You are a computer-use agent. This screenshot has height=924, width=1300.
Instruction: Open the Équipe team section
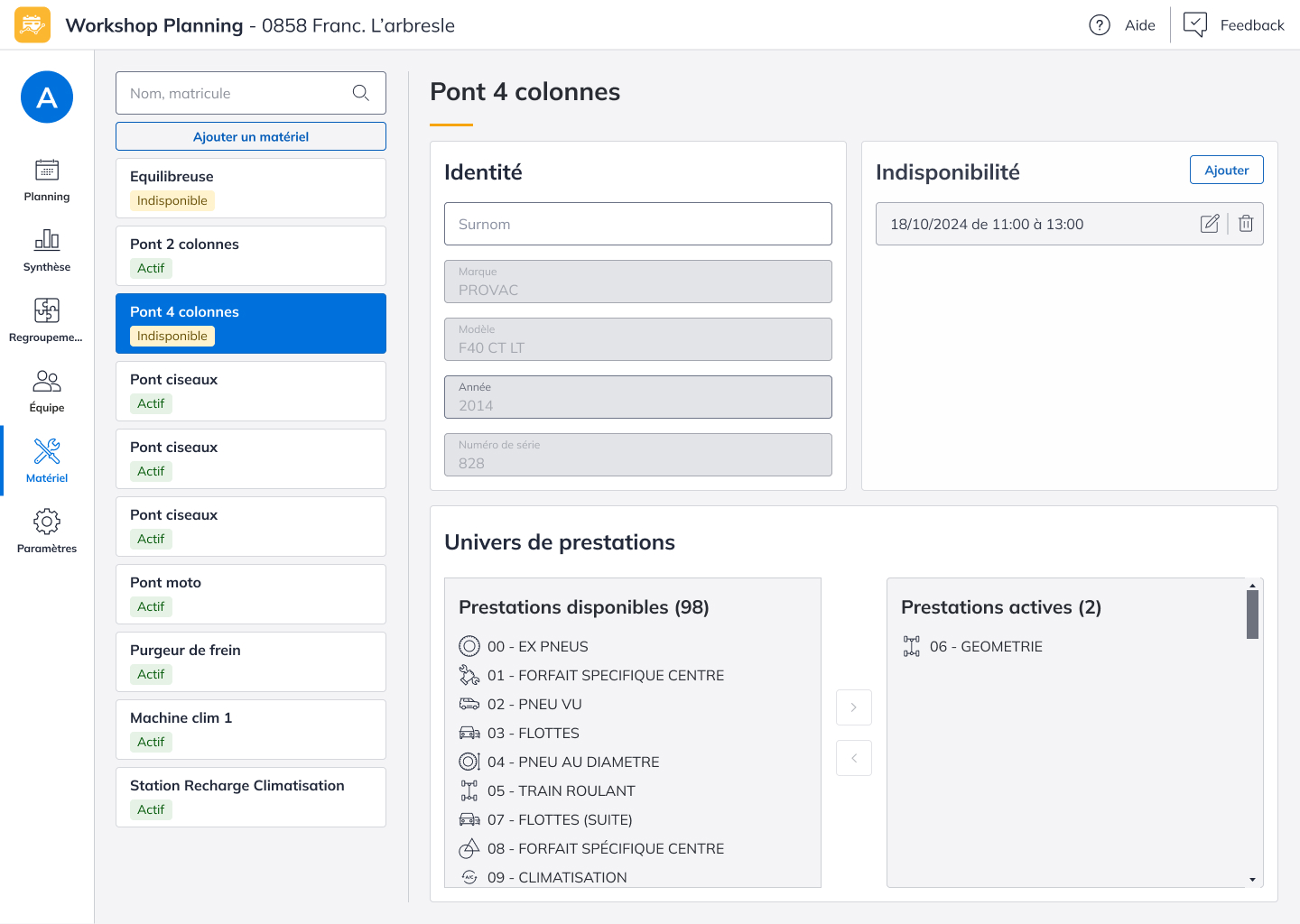pos(47,392)
